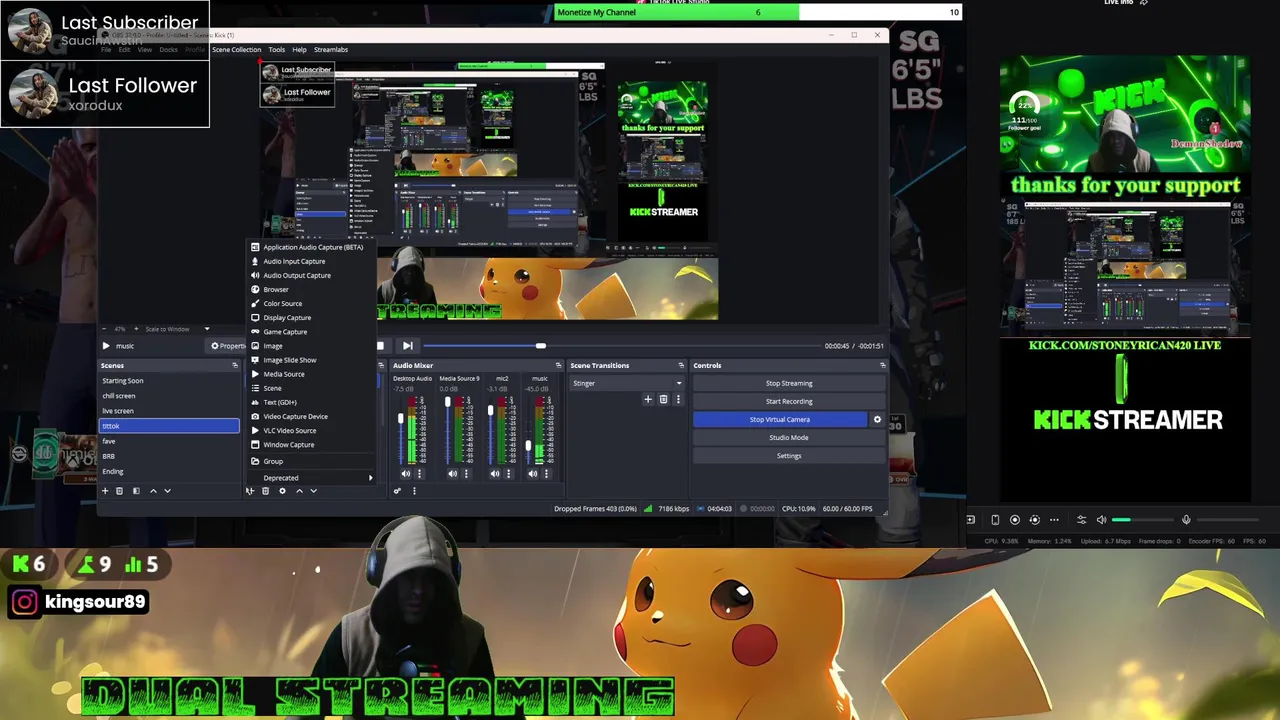
Task: Skip to next media item
Action: point(407,346)
